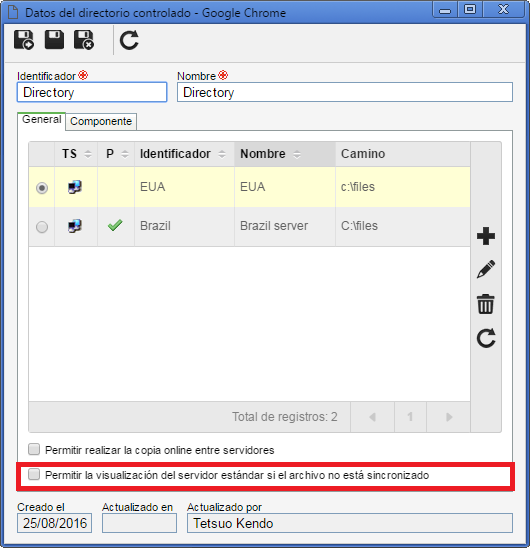The width and height of the screenshot is (530, 548).
Task: Click the plain Save disk icon
Action: tap(54, 40)
